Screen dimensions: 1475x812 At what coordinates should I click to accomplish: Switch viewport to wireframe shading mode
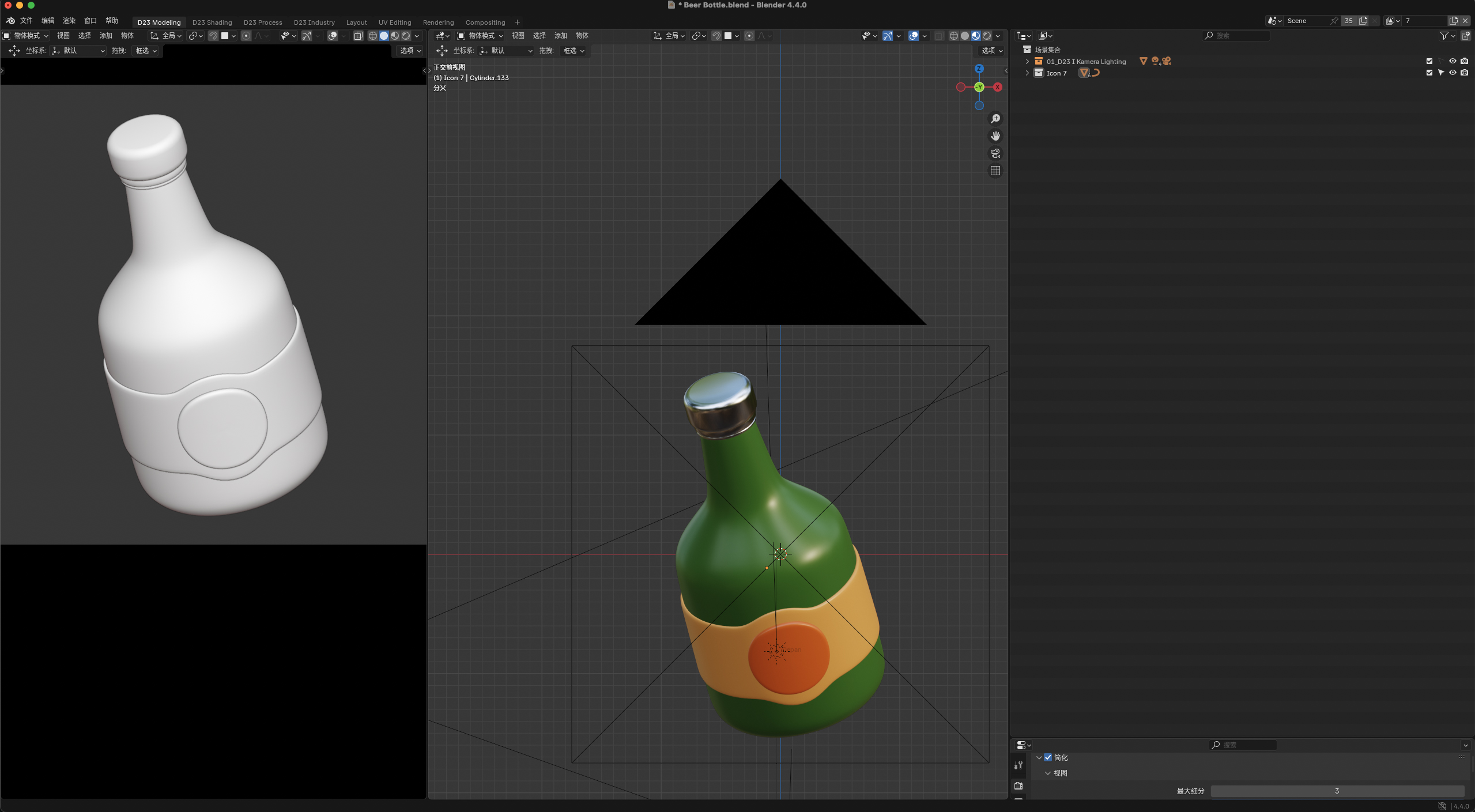[954, 36]
